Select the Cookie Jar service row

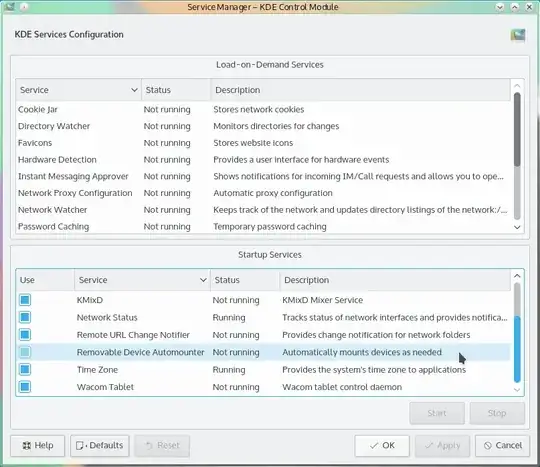tap(263, 110)
